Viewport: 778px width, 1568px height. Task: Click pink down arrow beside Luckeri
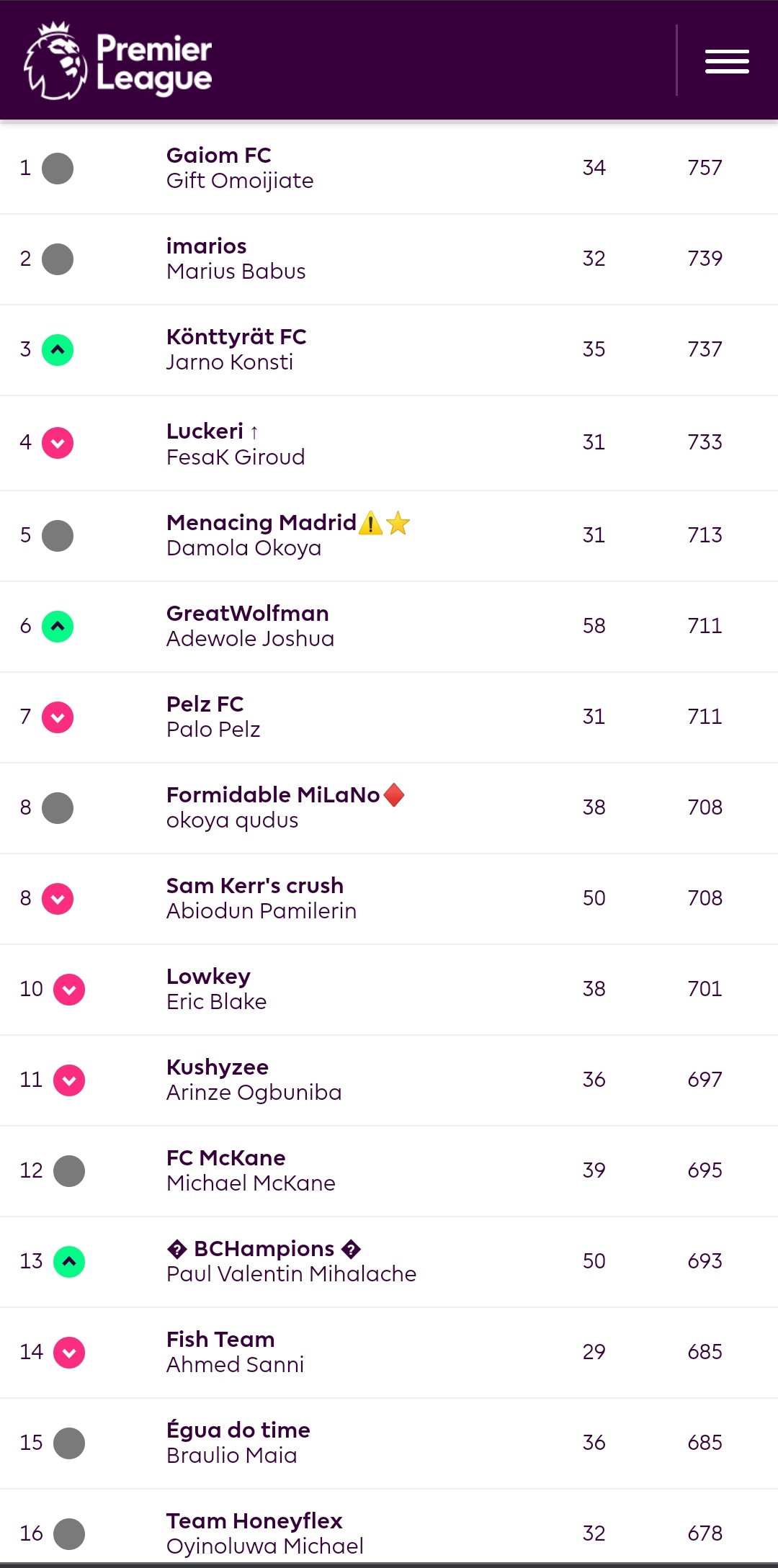[58, 443]
